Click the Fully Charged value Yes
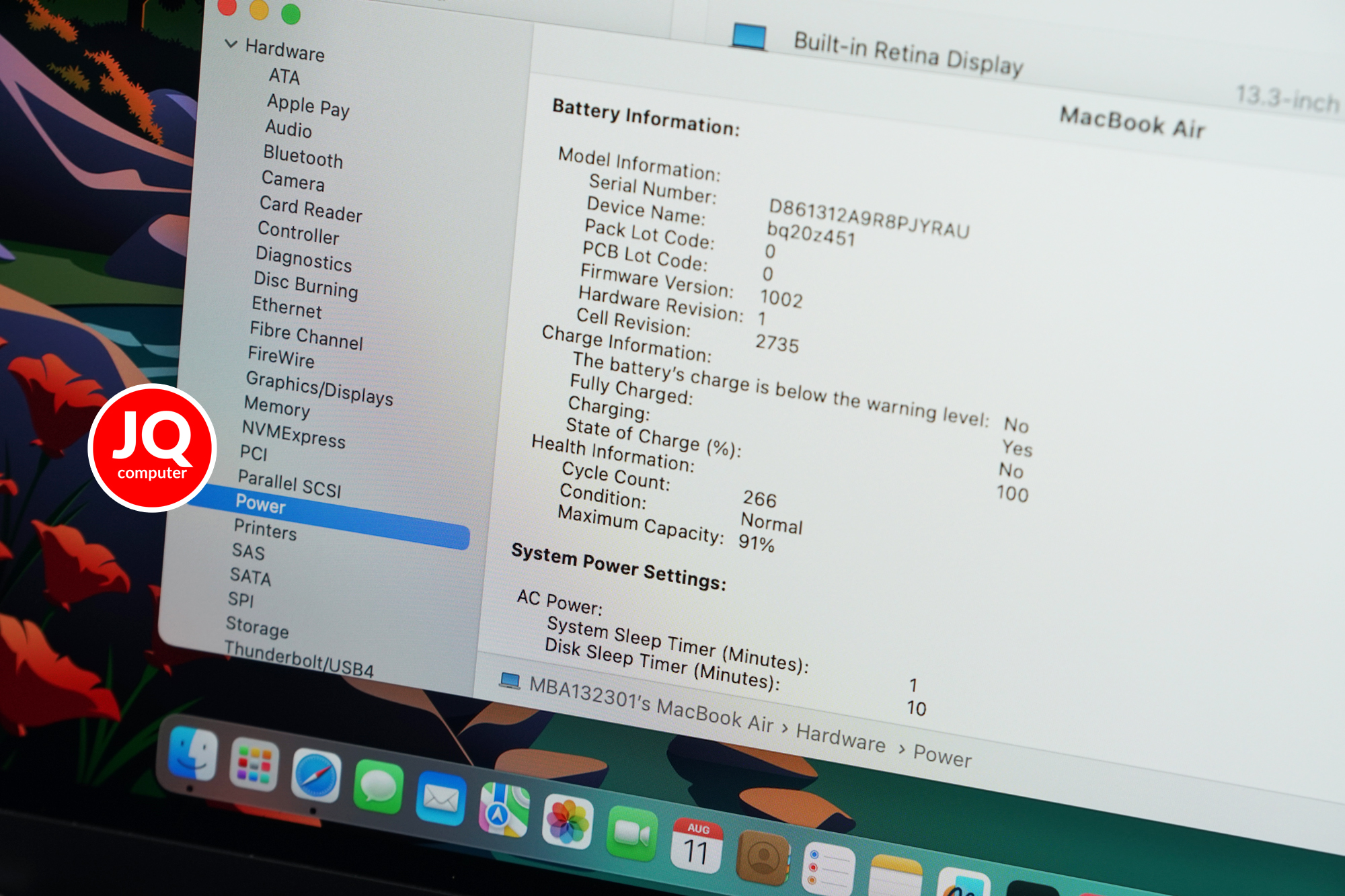The height and width of the screenshot is (896, 1345). [1017, 448]
